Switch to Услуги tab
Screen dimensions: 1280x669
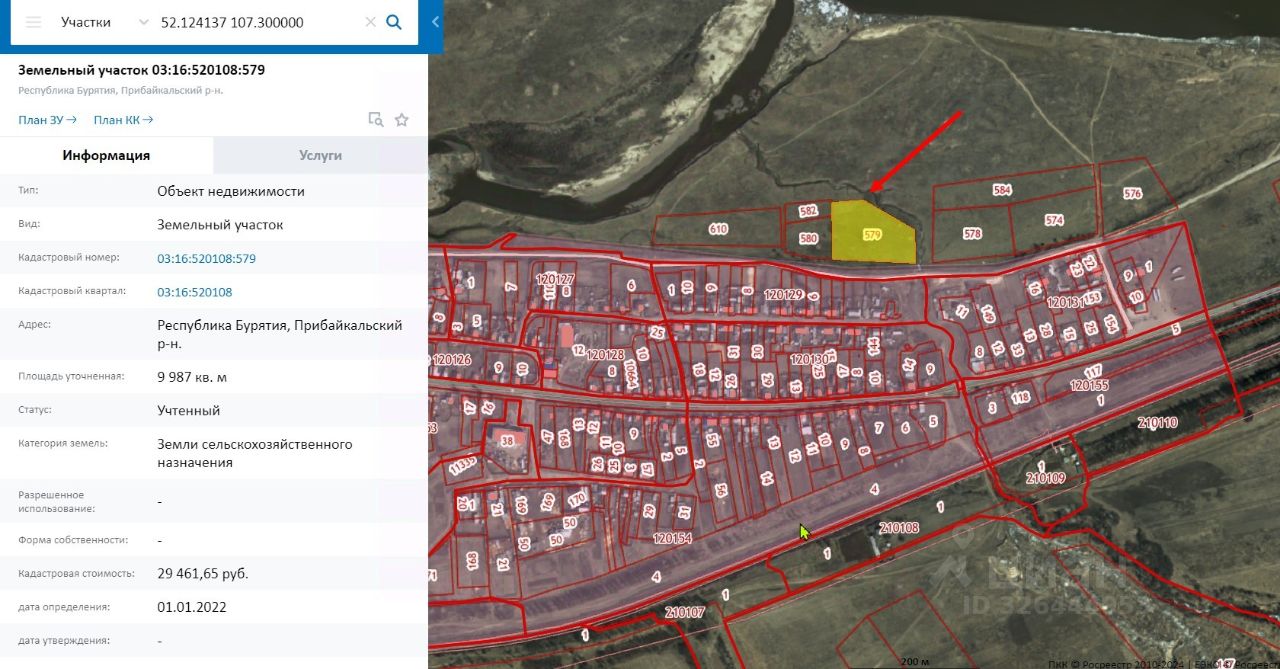[320, 155]
